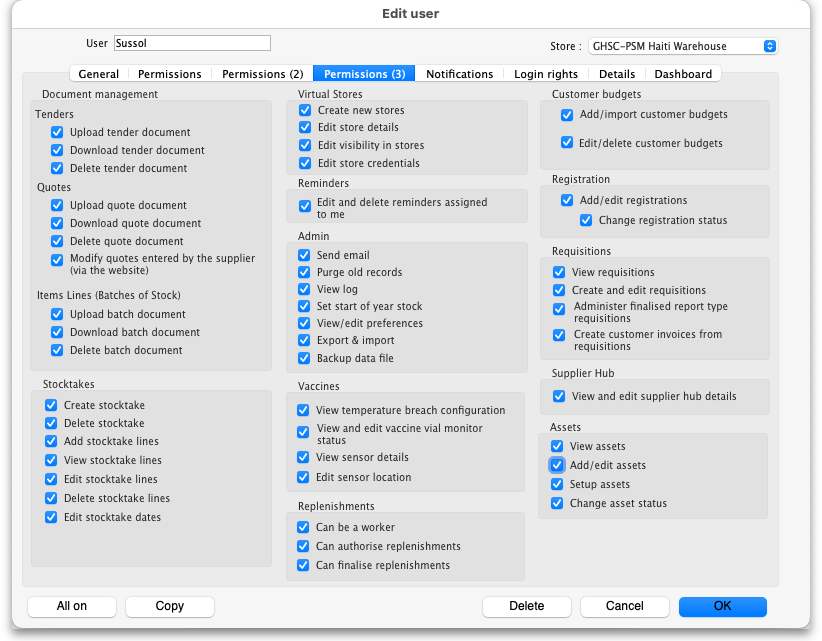Toggle Backup data file checkbox
822x641 pixels.
point(305,358)
